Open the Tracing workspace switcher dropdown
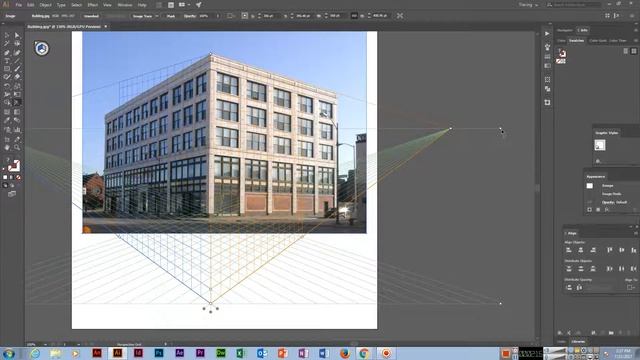640x360 pixels. [528, 5]
